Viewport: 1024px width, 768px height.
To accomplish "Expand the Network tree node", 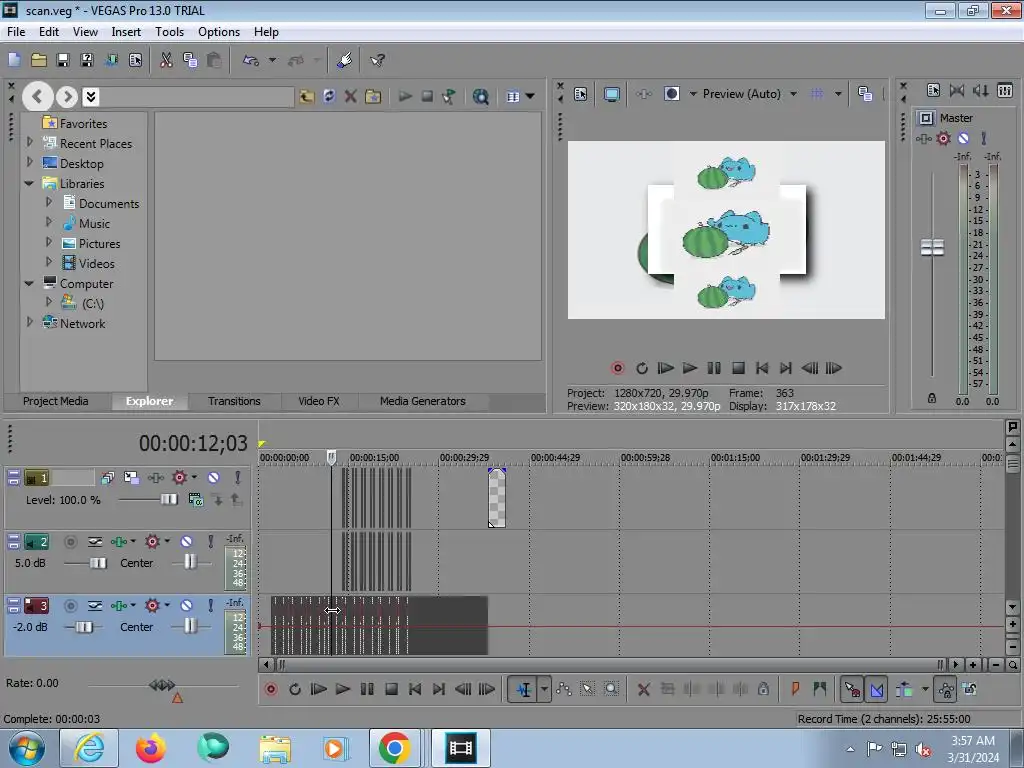I will [29, 322].
